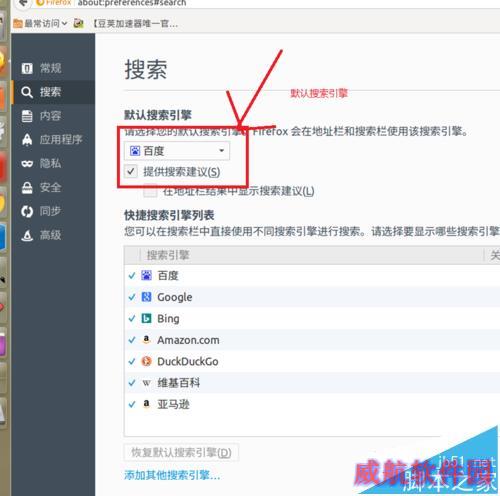This screenshot has height=496, width=500.
Task: Select the 搜索 magnifier icon in sidebar
Action: 27,92
